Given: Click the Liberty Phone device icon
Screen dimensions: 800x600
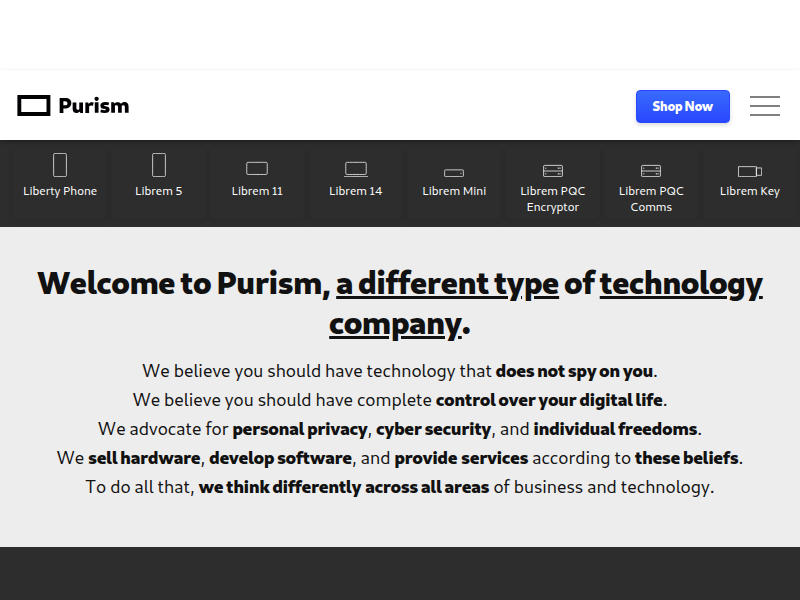Looking at the screenshot, I should pos(60,165).
